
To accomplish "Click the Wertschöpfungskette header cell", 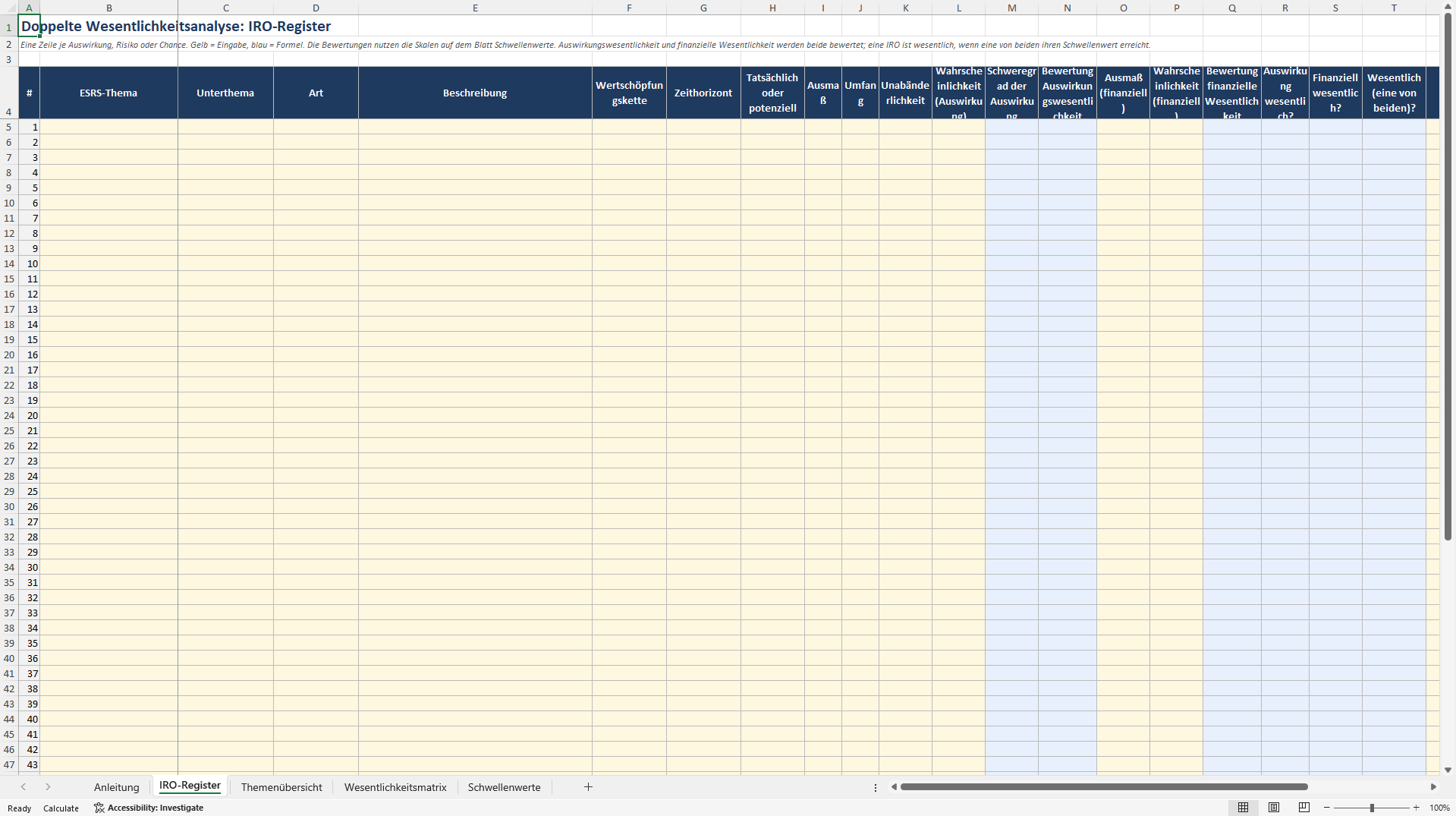I will (629, 93).
